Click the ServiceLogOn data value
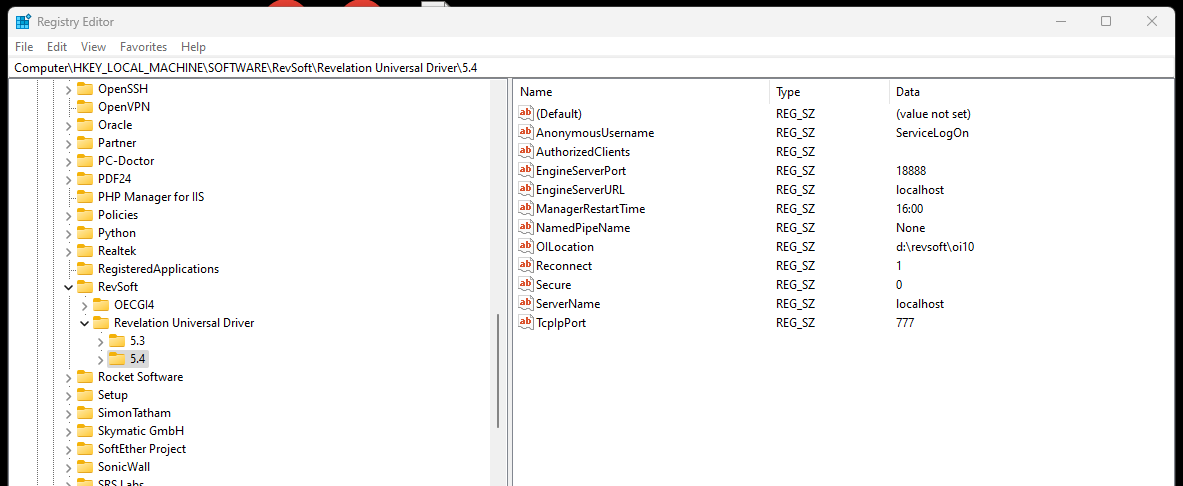The image size is (1183, 486). pyautogui.click(x=932, y=133)
